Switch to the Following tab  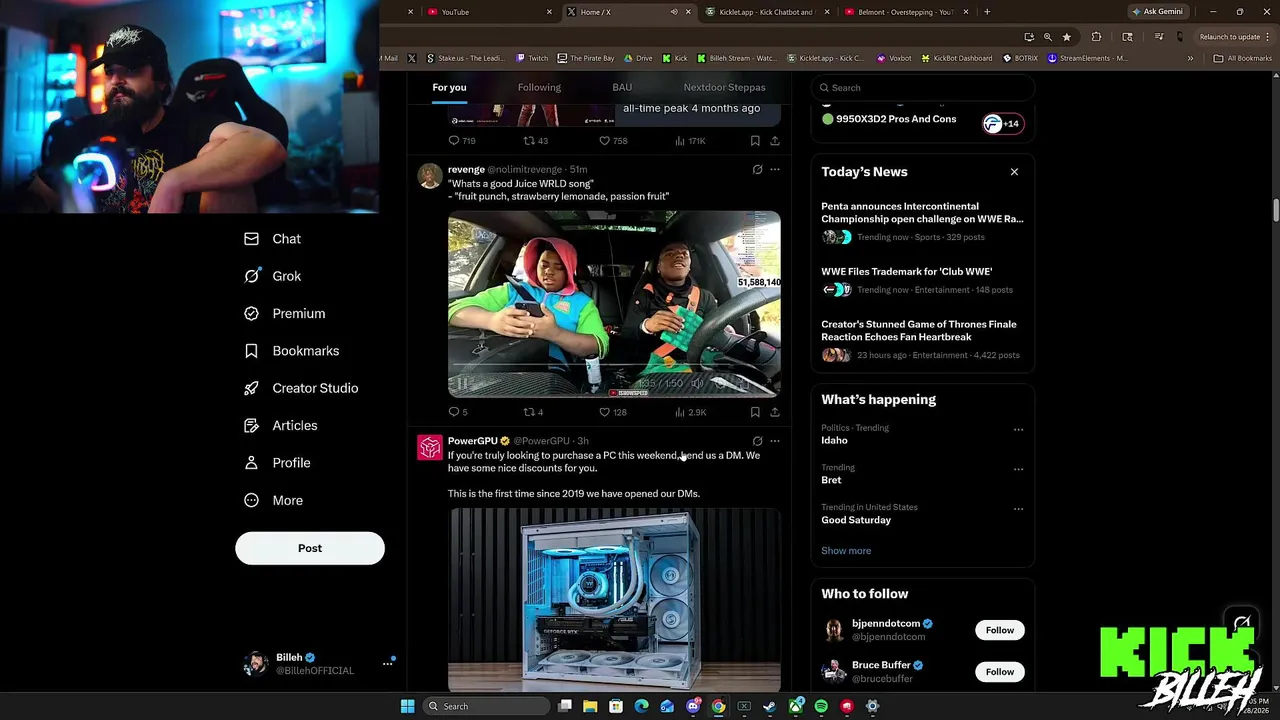[539, 87]
